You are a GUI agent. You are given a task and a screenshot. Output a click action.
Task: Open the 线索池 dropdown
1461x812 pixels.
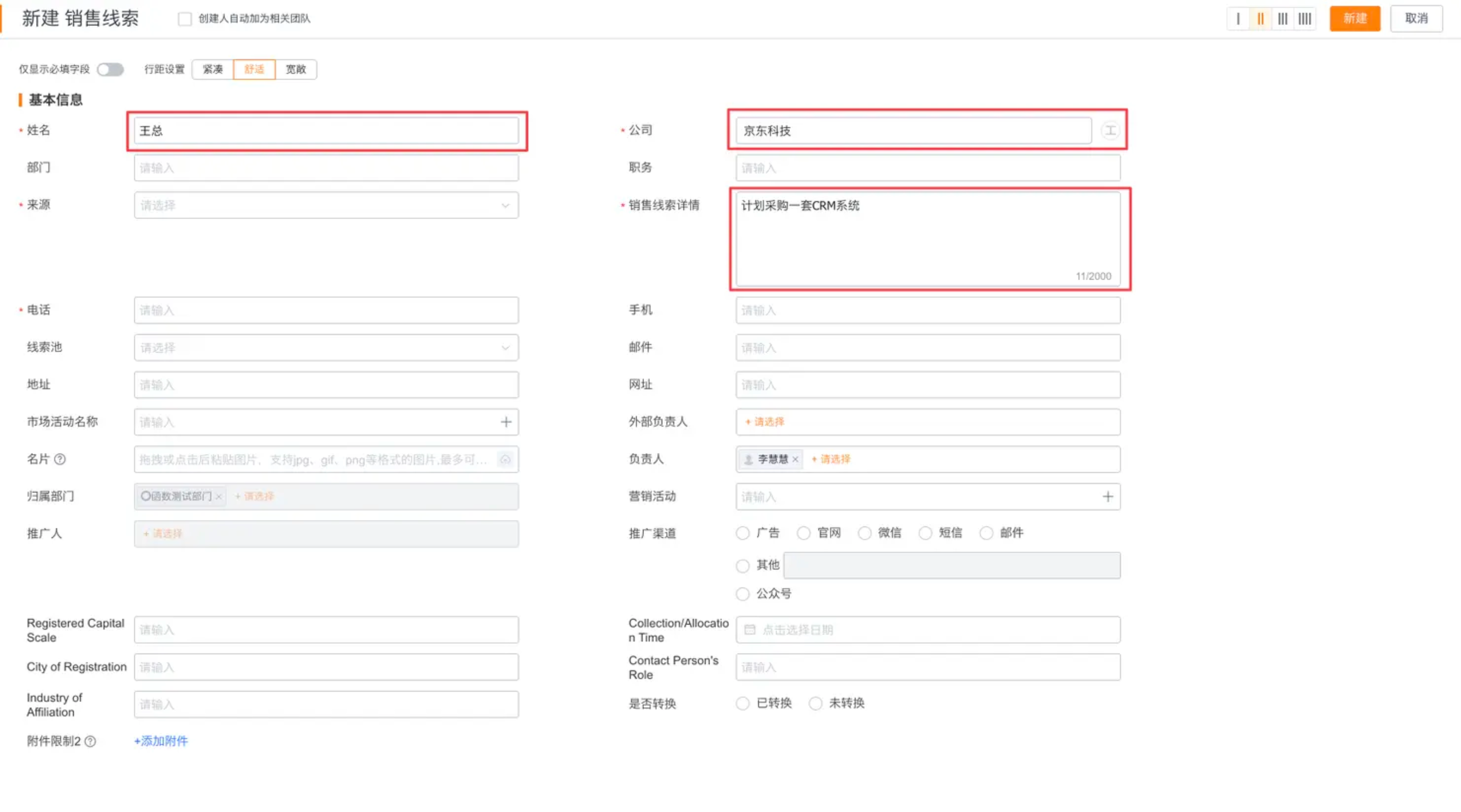[326, 348]
